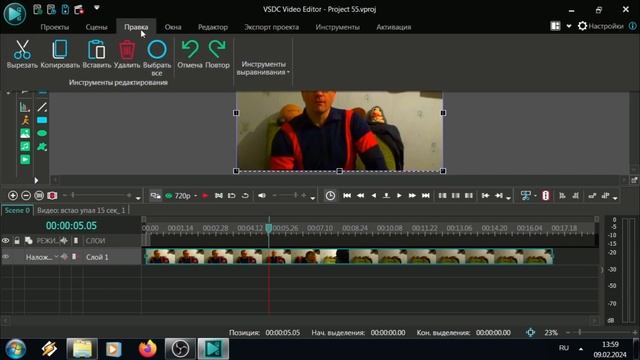This screenshot has height=360, width=640.
Task: Click Выбрать все (Select all) circle icon
Action: pyautogui.click(x=157, y=50)
